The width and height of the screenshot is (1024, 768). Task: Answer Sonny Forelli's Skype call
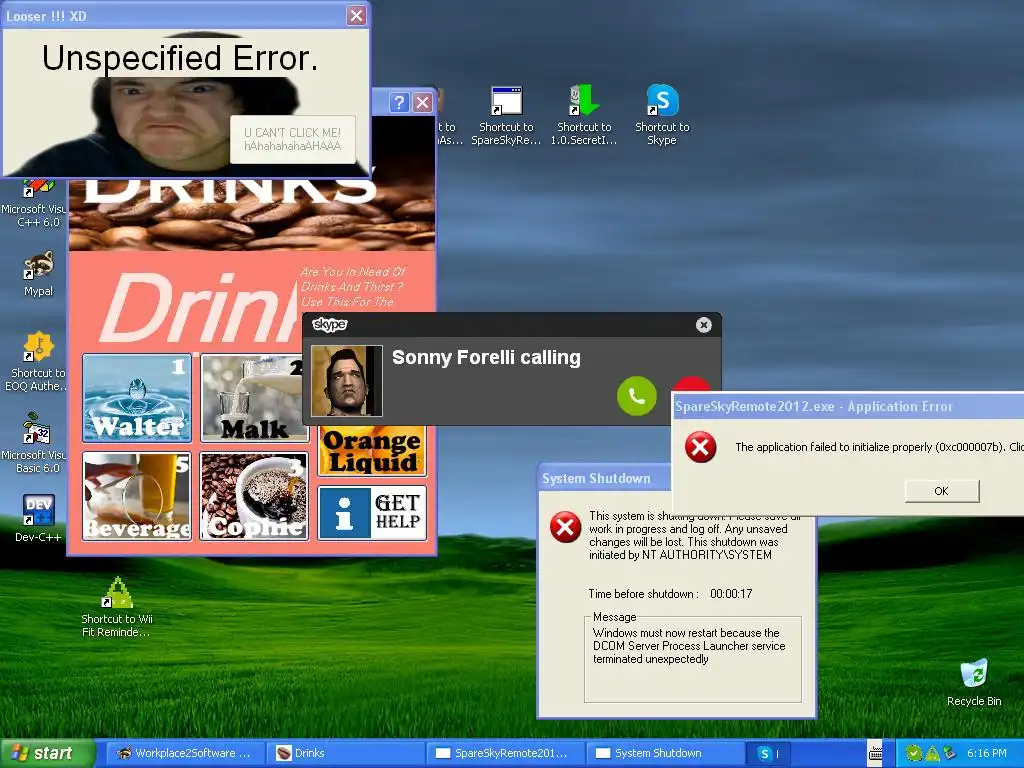[637, 396]
